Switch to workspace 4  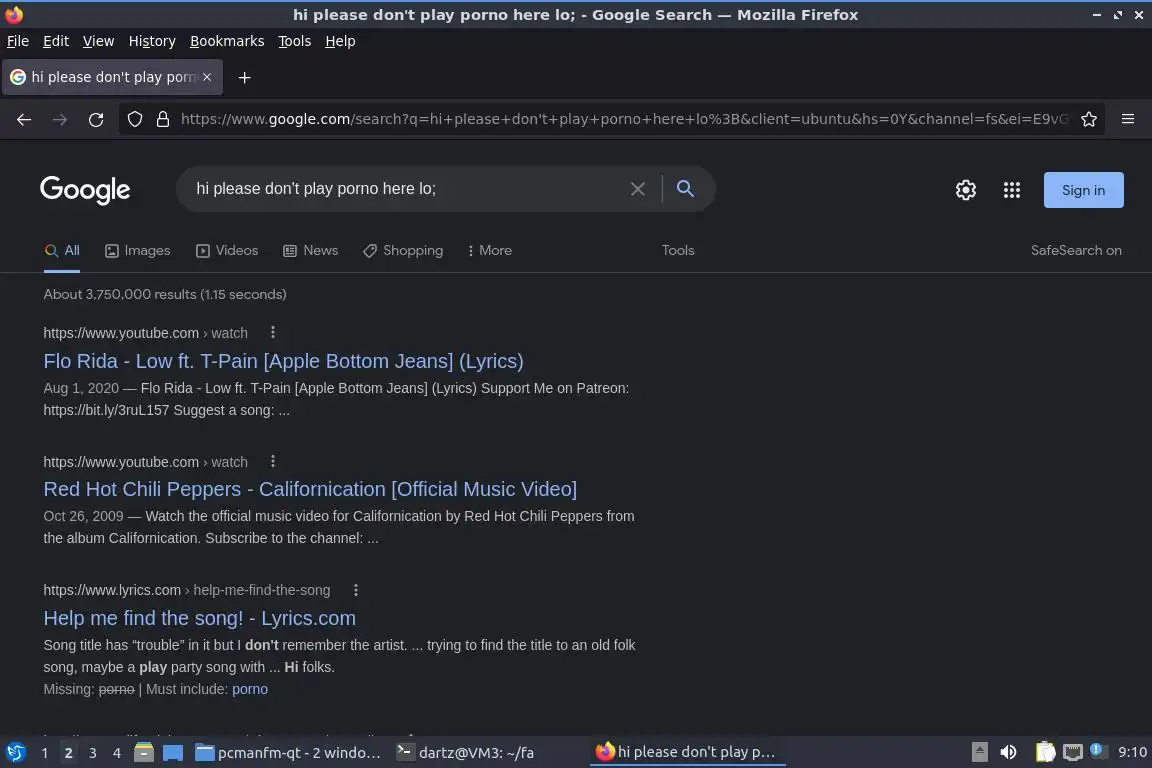117,753
